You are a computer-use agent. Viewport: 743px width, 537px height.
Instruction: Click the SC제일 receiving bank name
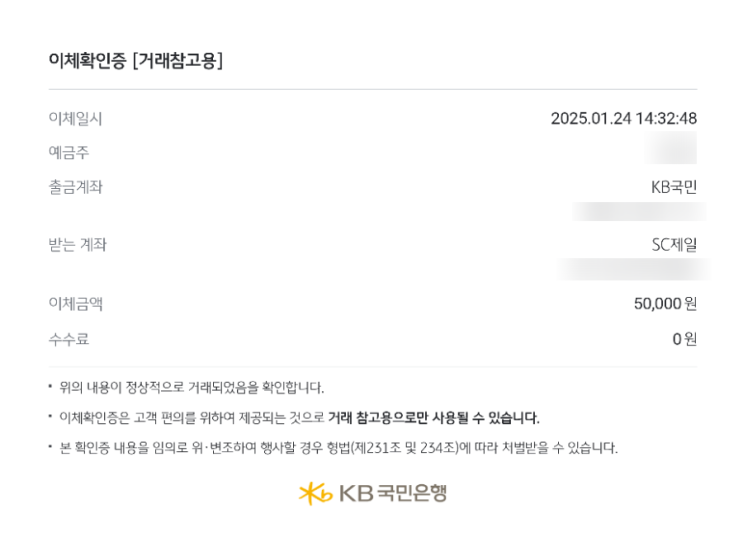coord(673,245)
